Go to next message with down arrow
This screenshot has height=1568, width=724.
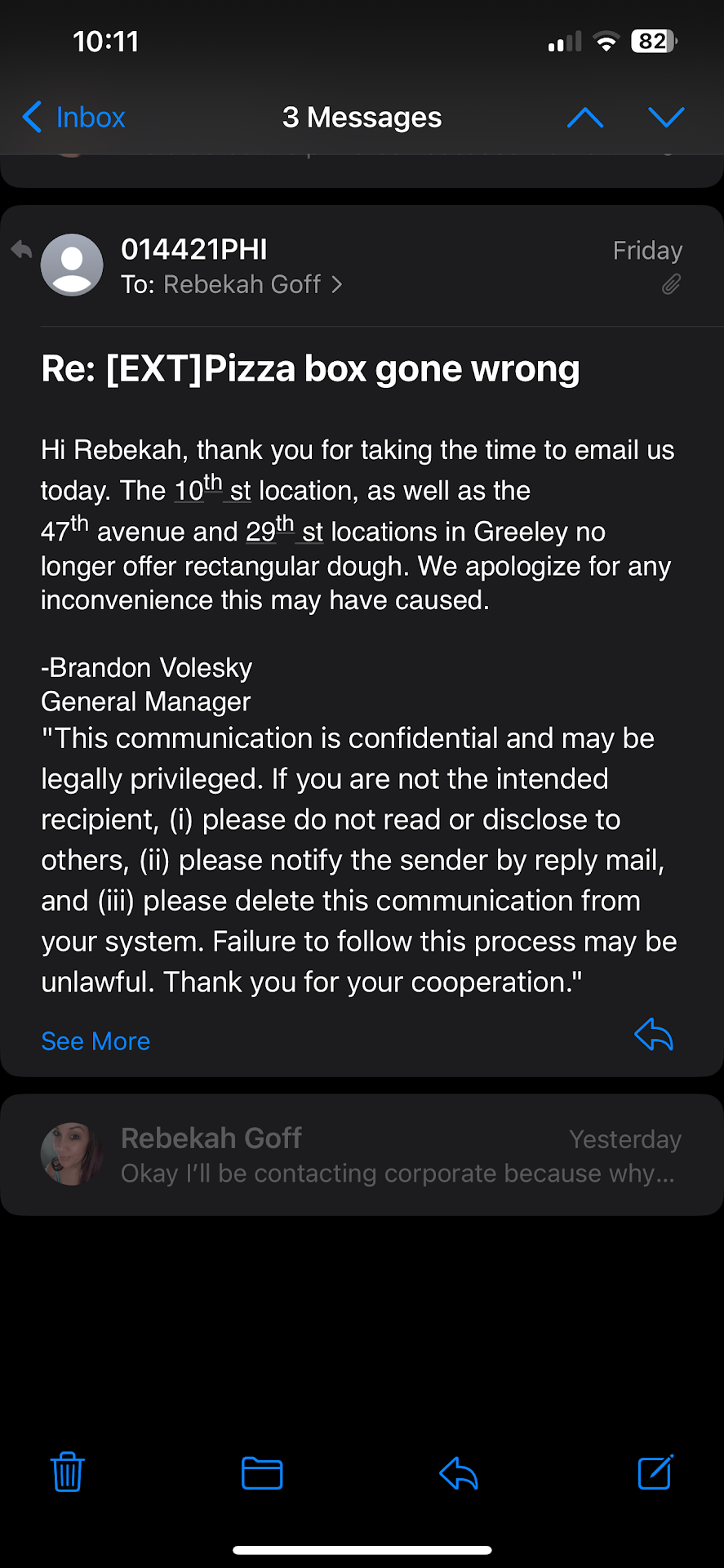(666, 118)
